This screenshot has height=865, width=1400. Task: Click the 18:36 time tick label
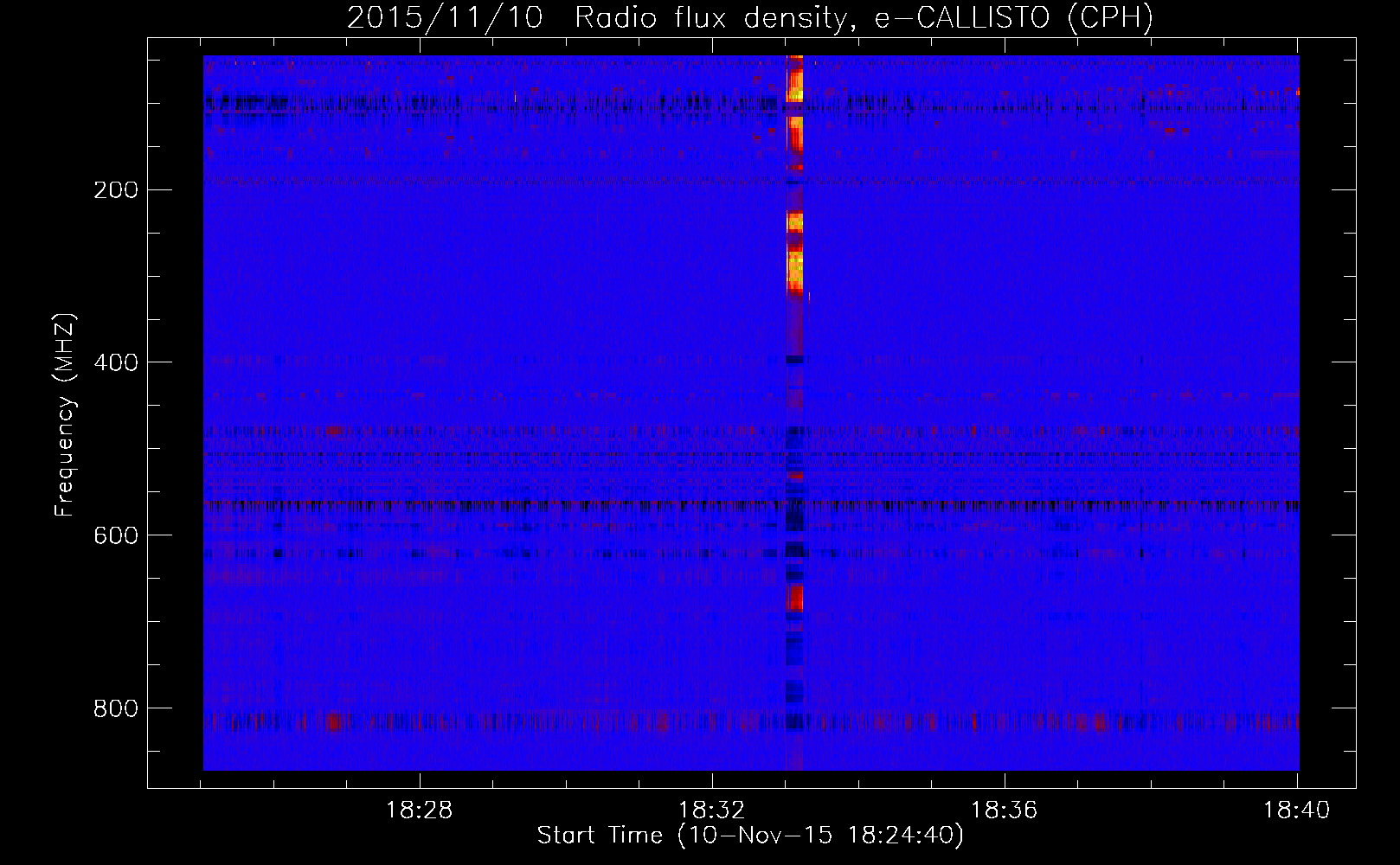[x=1005, y=811]
